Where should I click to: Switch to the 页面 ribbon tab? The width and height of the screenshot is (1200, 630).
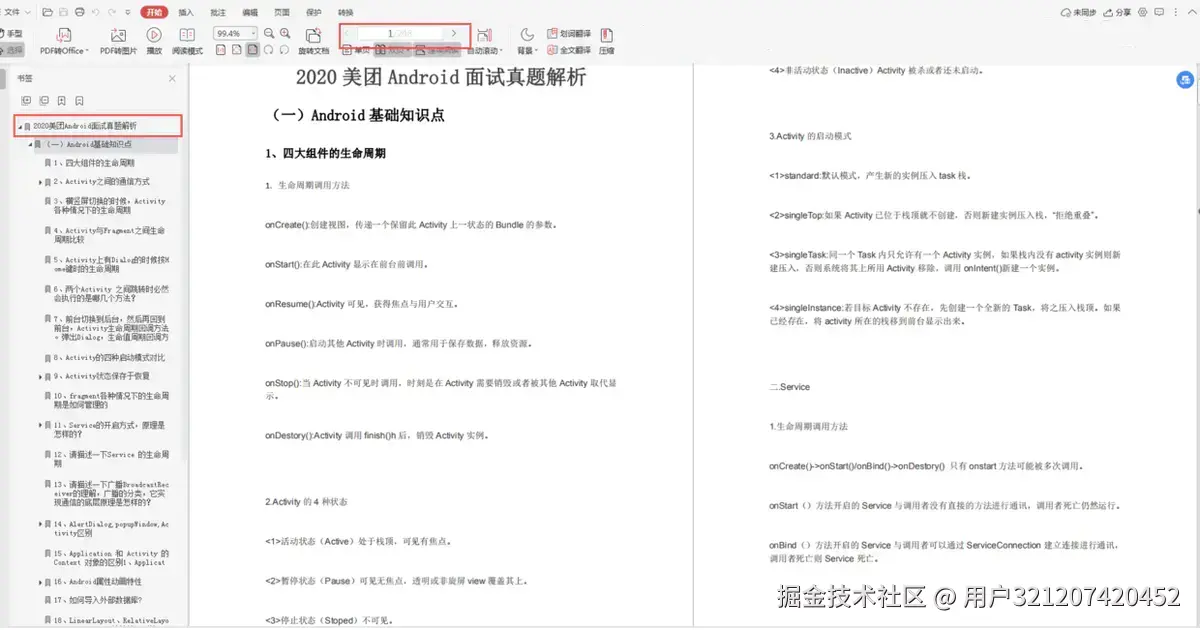(282, 12)
